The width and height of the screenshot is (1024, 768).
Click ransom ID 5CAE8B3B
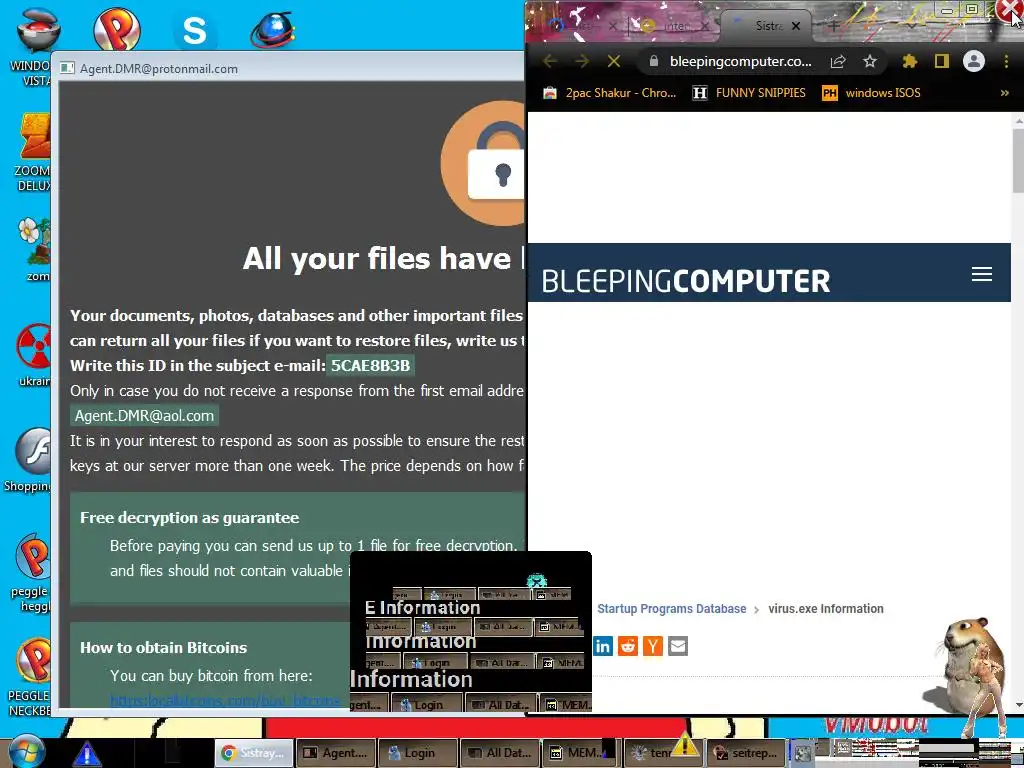[x=370, y=366]
